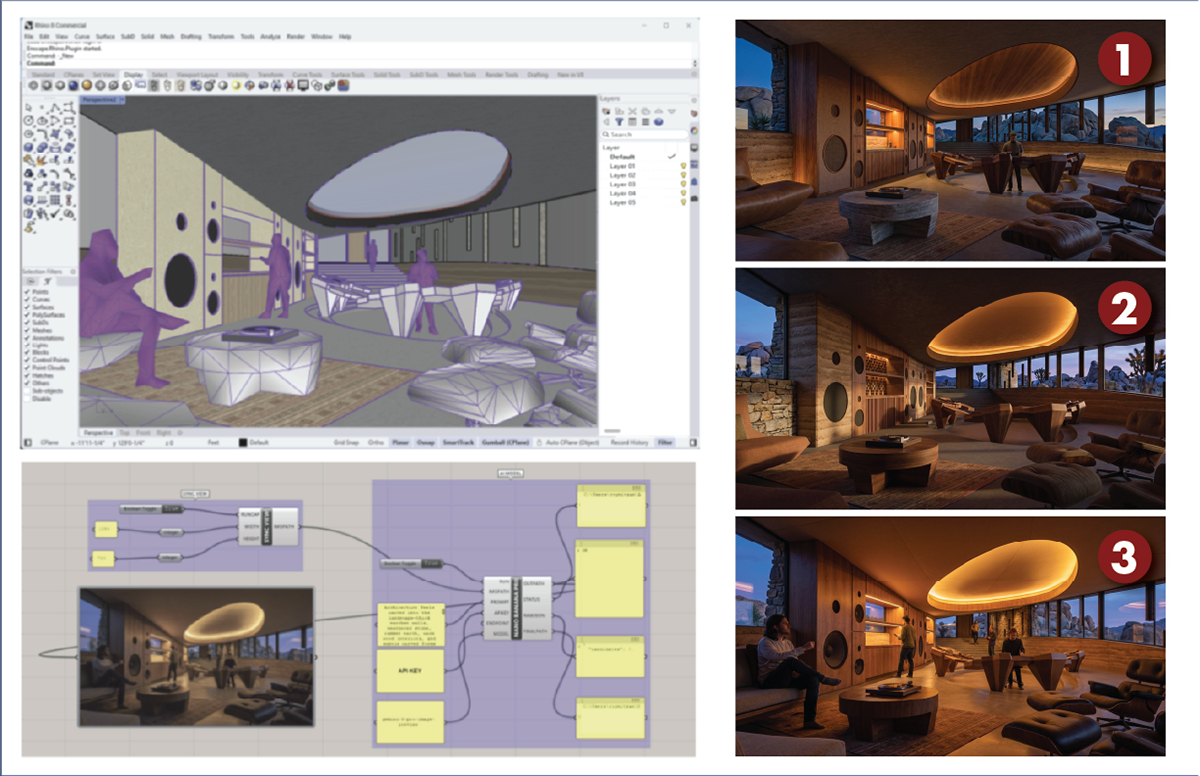Switch to the Top viewport tab

coord(124,432)
